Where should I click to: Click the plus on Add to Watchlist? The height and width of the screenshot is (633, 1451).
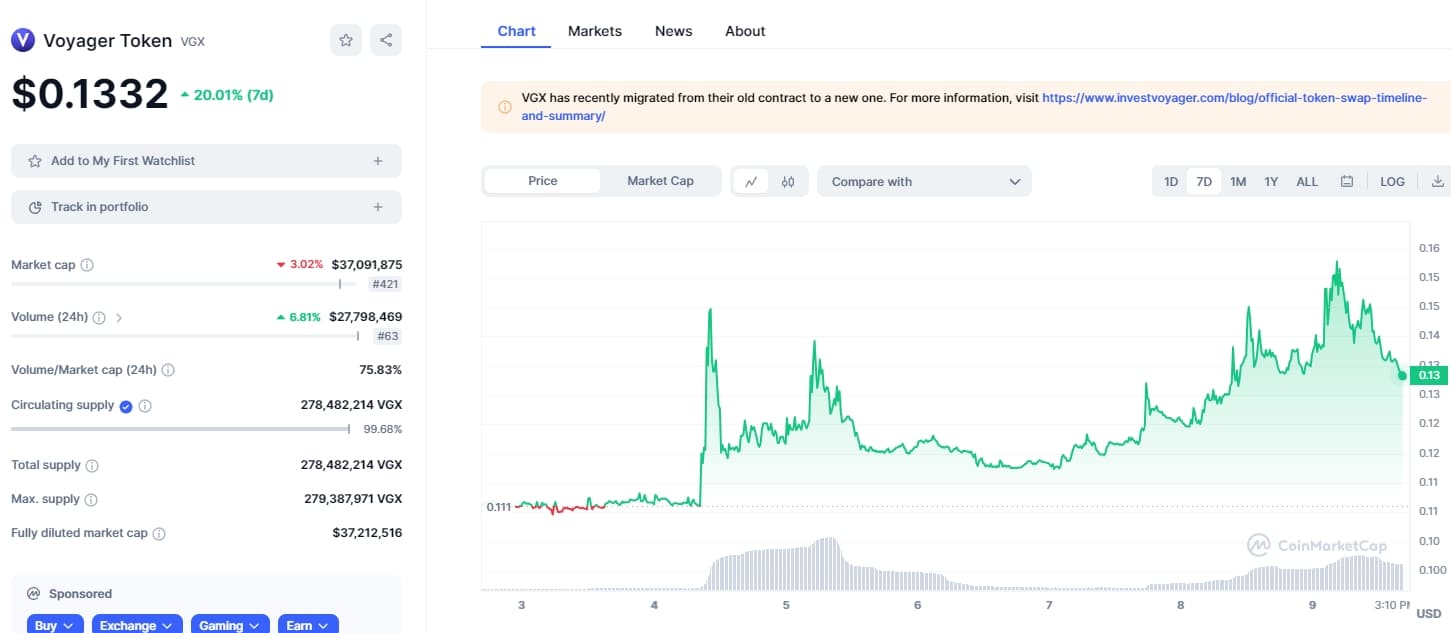click(x=378, y=161)
